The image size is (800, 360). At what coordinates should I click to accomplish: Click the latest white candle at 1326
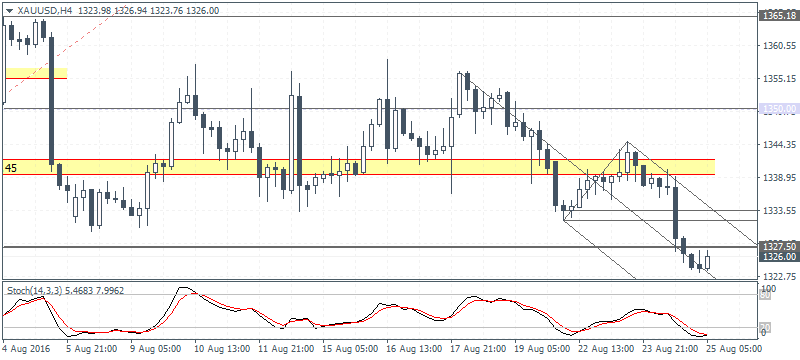tap(708, 262)
